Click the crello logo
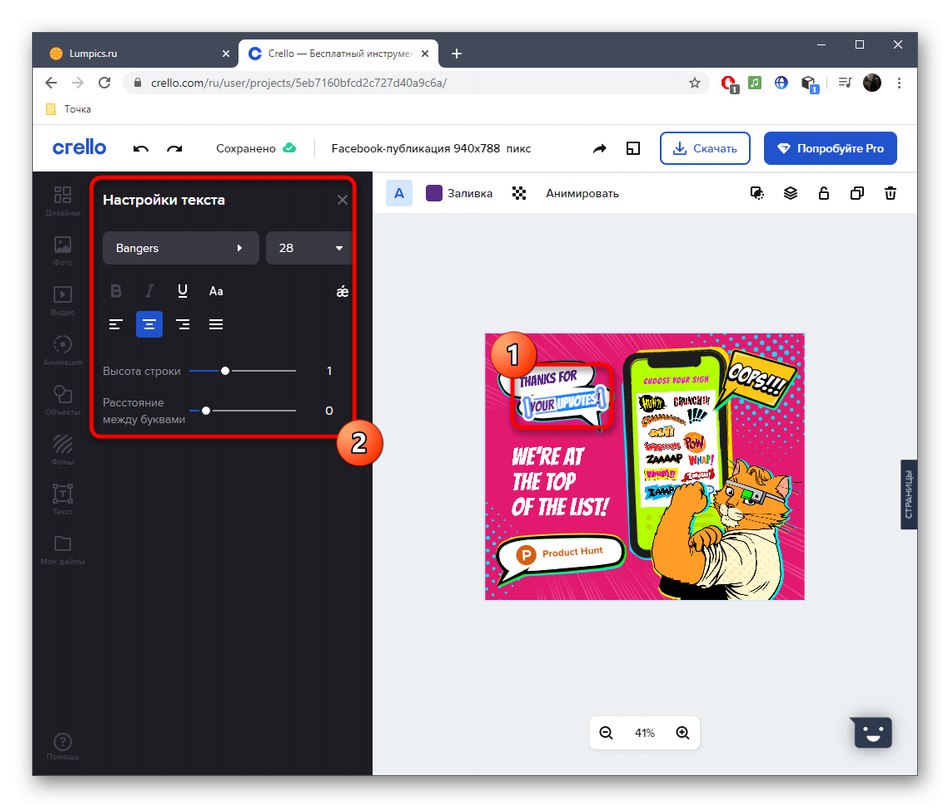Viewport: 950px width, 808px height. (x=79, y=147)
